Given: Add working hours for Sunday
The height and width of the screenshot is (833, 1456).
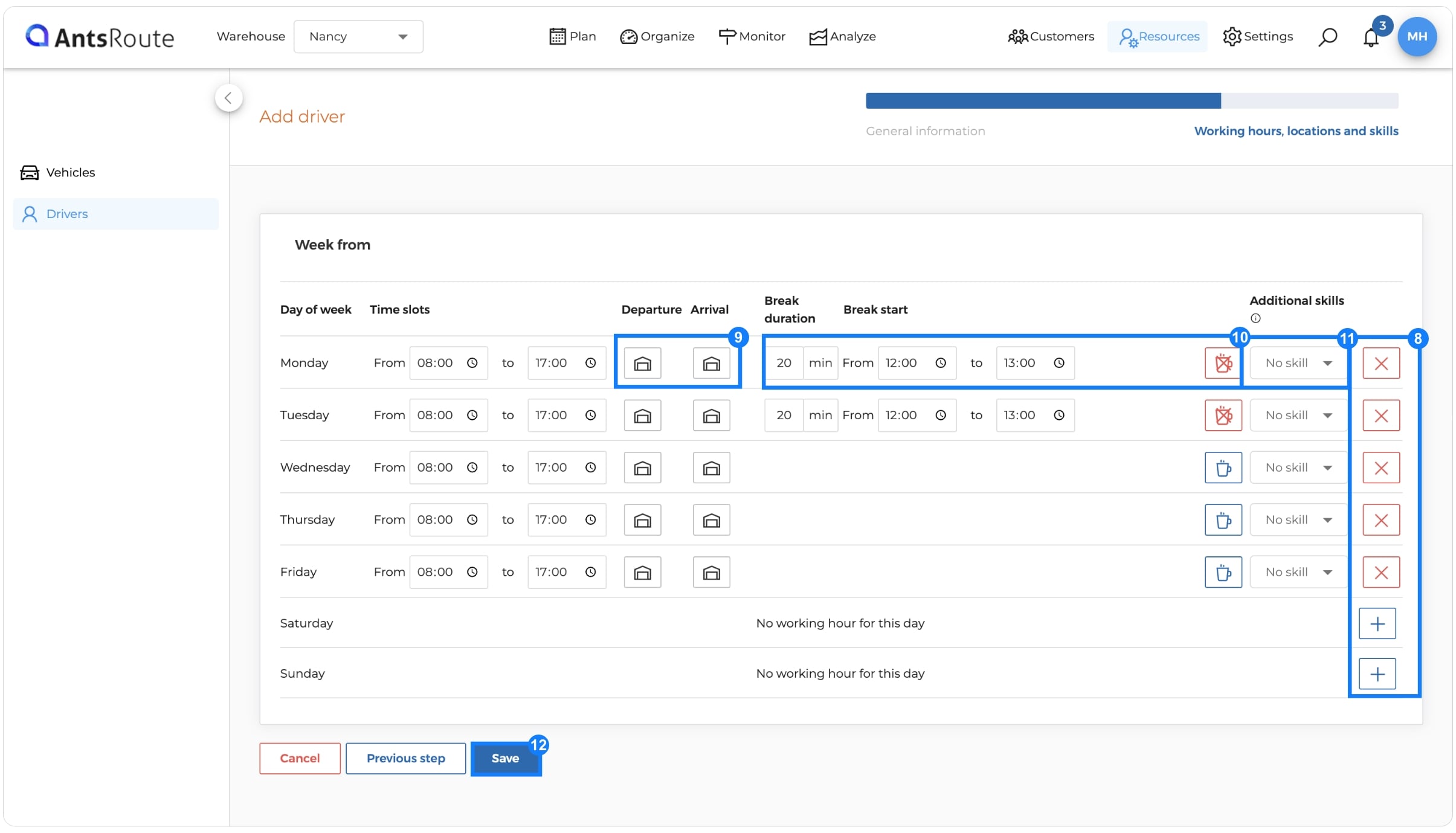Looking at the screenshot, I should (x=1377, y=674).
